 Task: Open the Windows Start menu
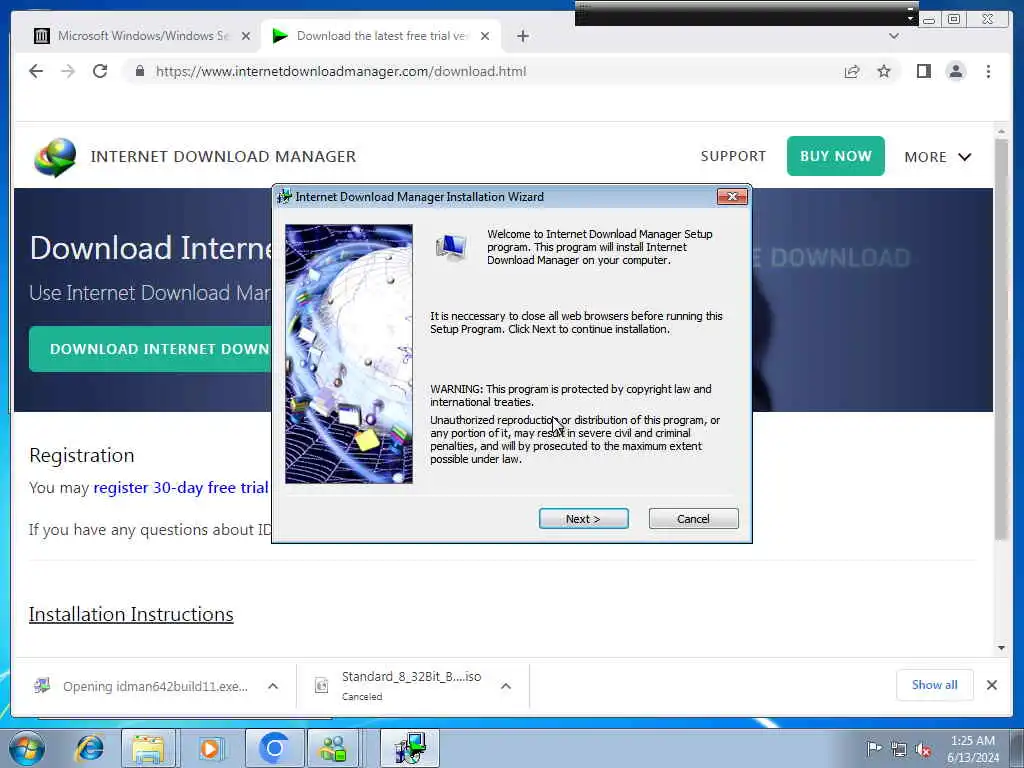point(26,748)
